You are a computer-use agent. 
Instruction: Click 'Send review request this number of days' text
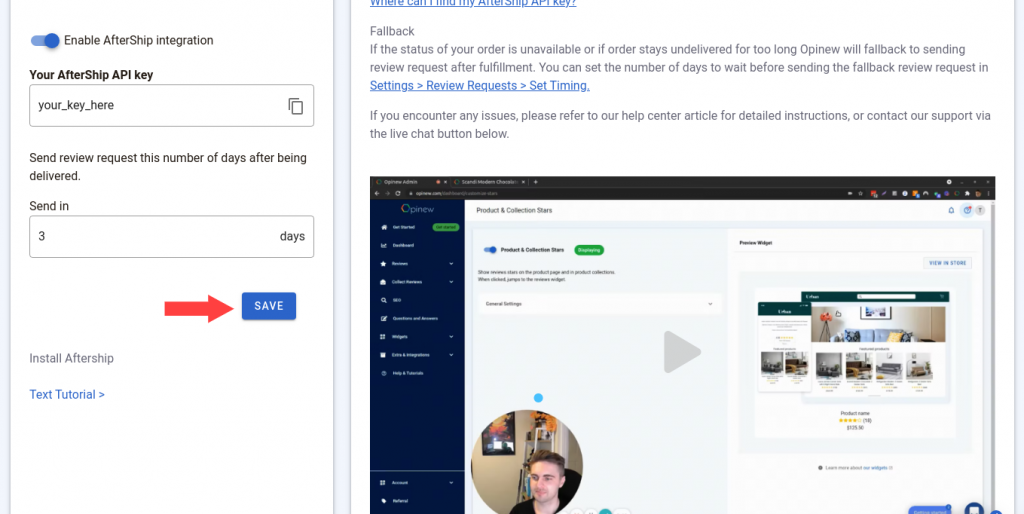(x=168, y=167)
